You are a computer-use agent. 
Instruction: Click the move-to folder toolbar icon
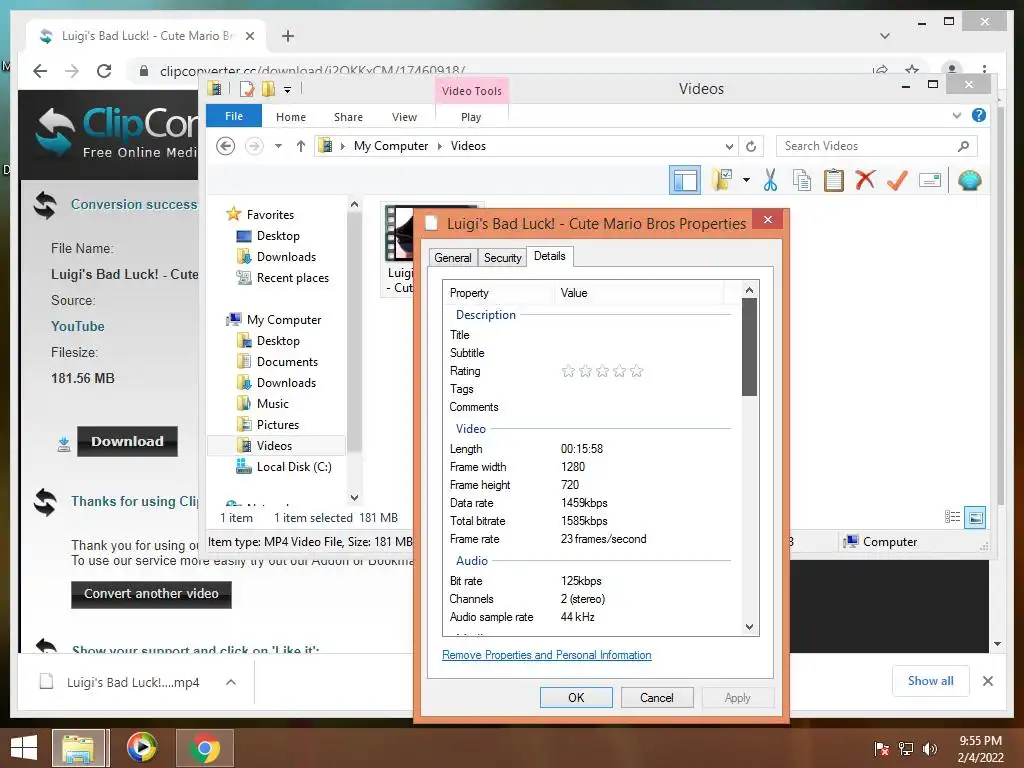click(722, 180)
